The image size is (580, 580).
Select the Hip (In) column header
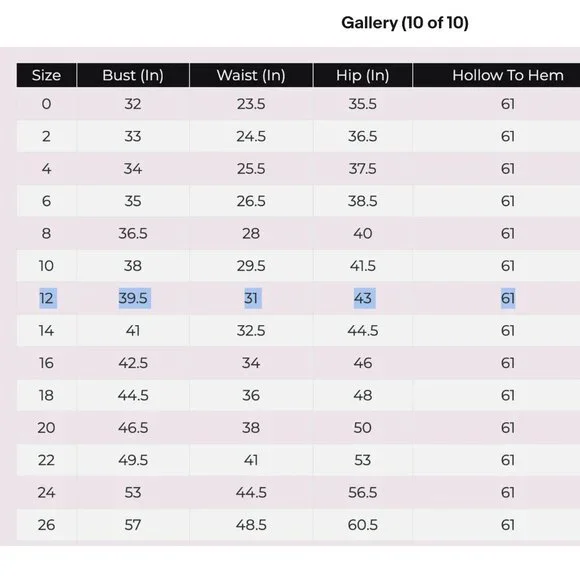click(x=362, y=75)
